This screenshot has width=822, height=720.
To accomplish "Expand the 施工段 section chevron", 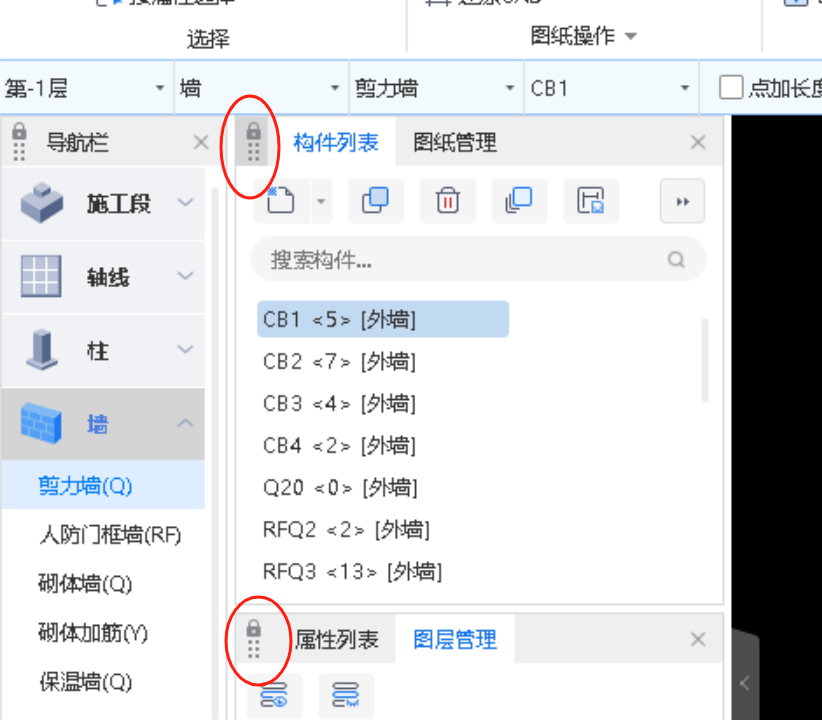I will [x=185, y=202].
